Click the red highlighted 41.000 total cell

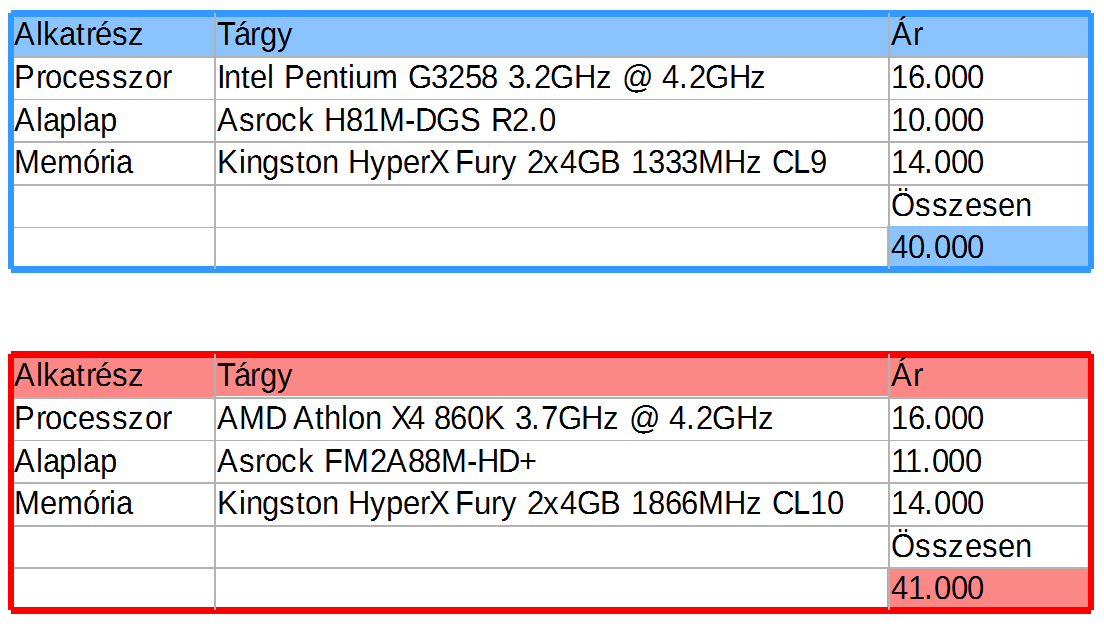pos(986,588)
